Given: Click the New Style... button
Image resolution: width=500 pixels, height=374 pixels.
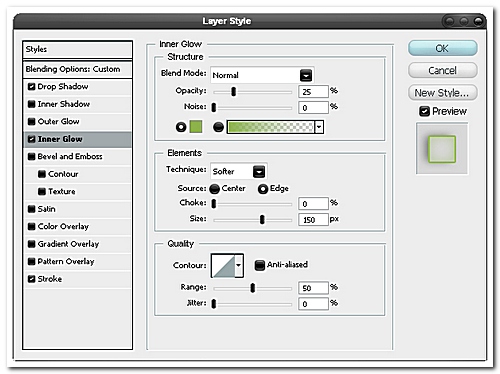Looking at the screenshot, I should pos(443,93).
